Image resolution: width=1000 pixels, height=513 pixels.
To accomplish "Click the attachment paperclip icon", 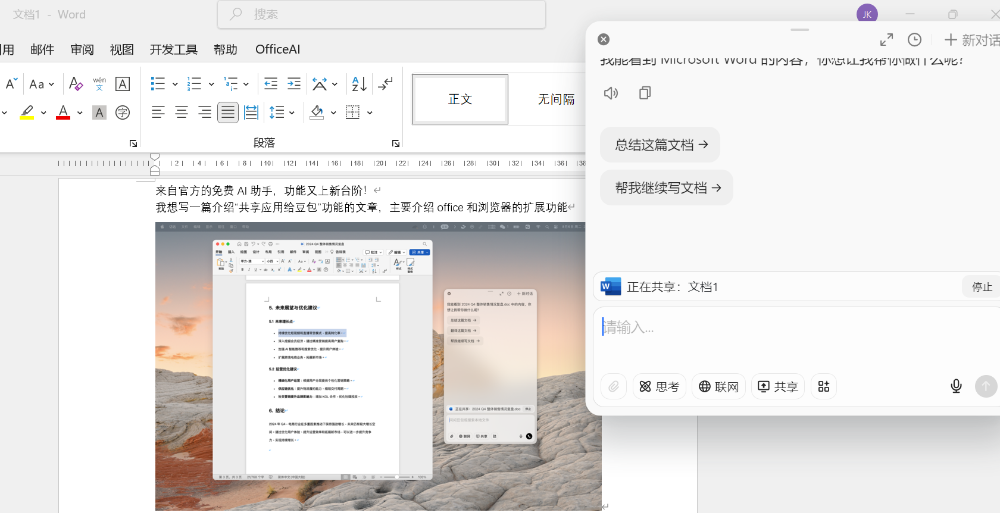I will tap(614, 387).
